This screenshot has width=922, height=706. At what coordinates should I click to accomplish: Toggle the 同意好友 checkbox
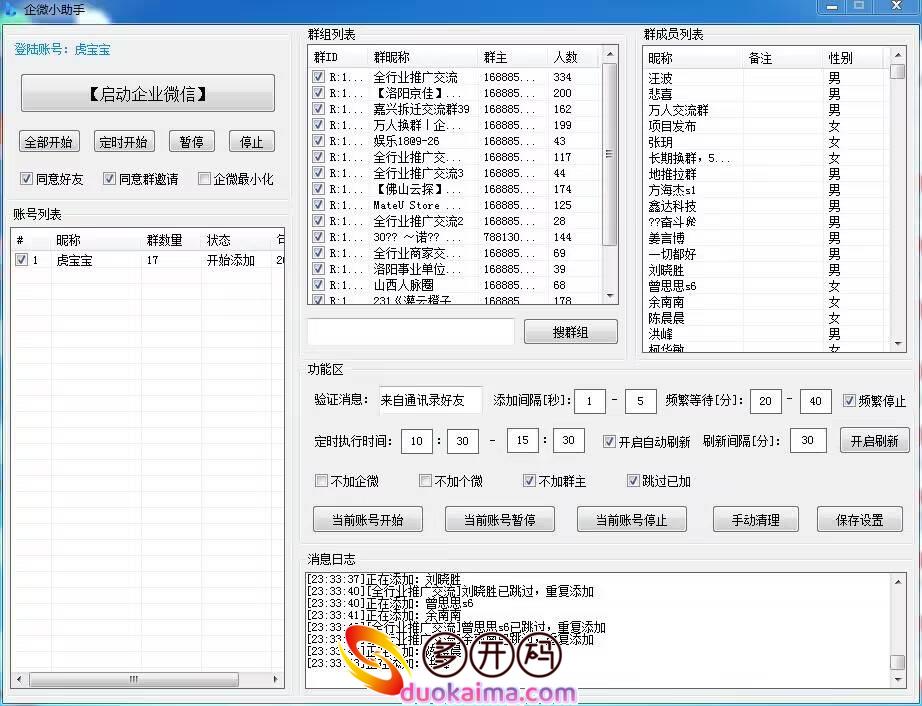(x=27, y=180)
